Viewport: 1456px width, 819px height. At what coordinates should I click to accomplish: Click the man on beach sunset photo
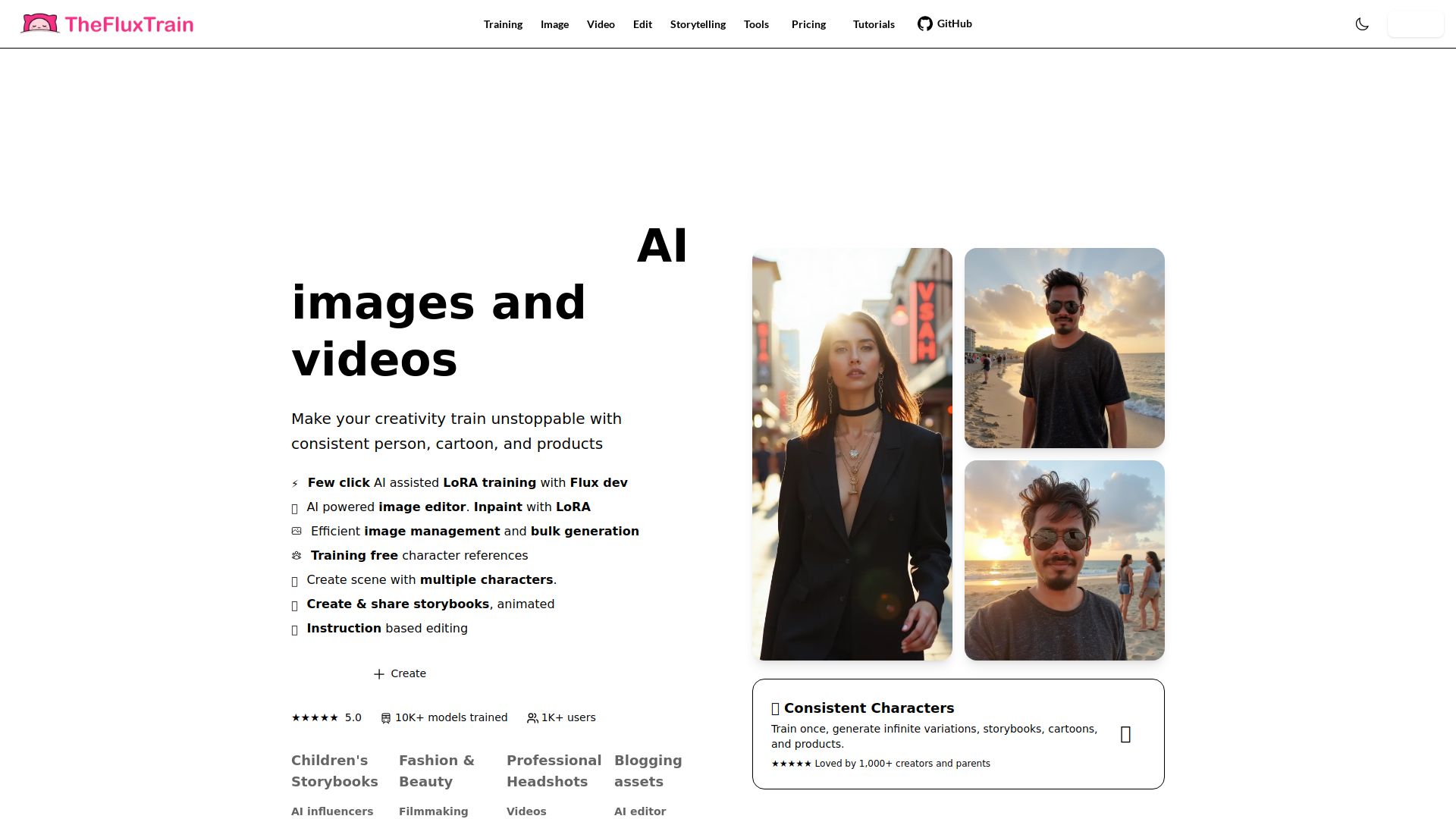click(1064, 347)
